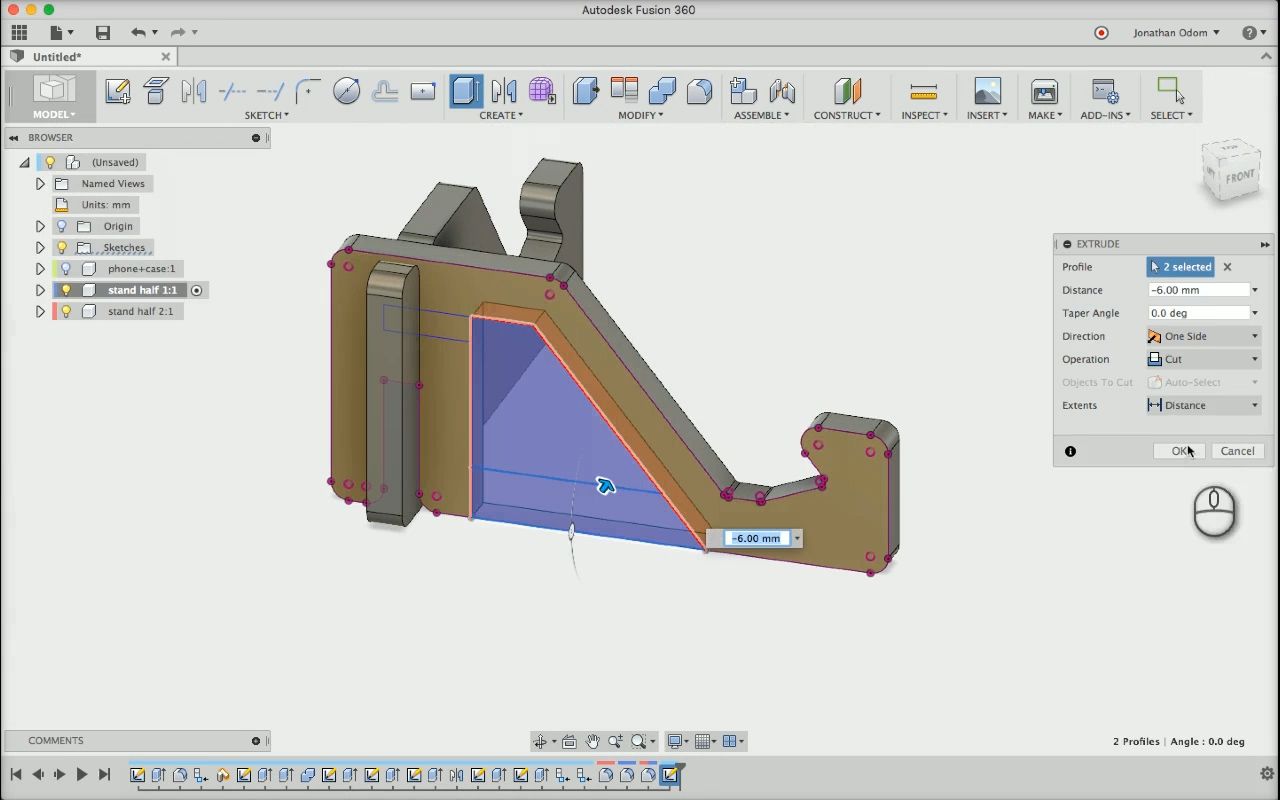This screenshot has height=800, width=1280.
Task: Open the timeline settings gear
Action: pos(1266,774)
